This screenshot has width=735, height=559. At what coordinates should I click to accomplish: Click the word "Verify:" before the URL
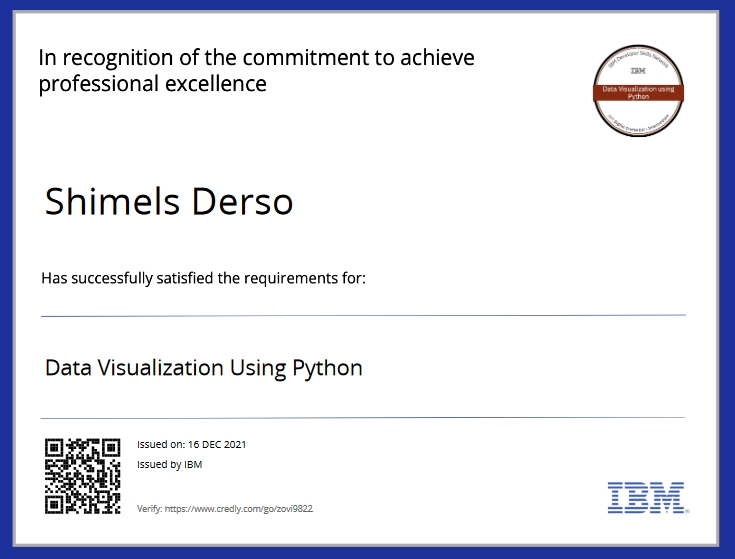pos(150,509)
